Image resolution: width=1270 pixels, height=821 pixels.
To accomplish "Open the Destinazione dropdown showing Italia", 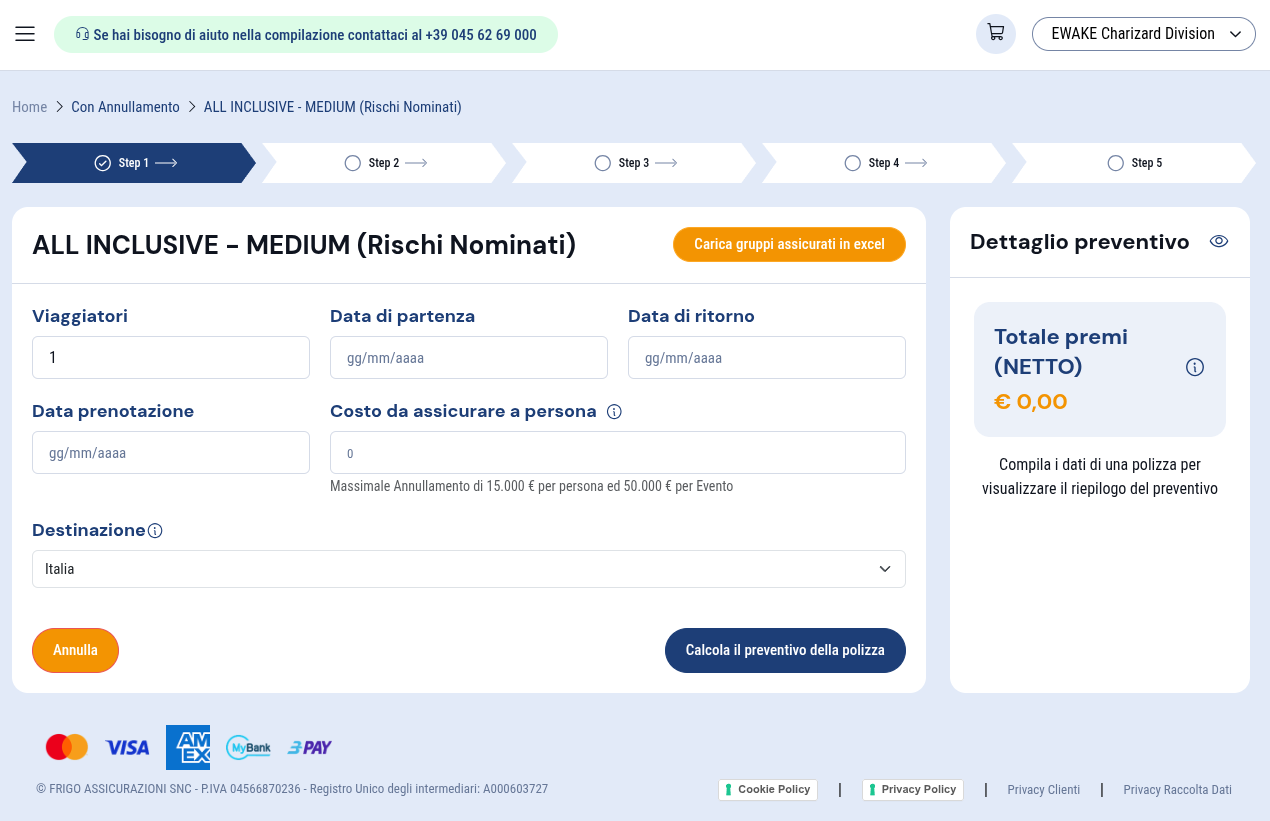I will [468, 569].
